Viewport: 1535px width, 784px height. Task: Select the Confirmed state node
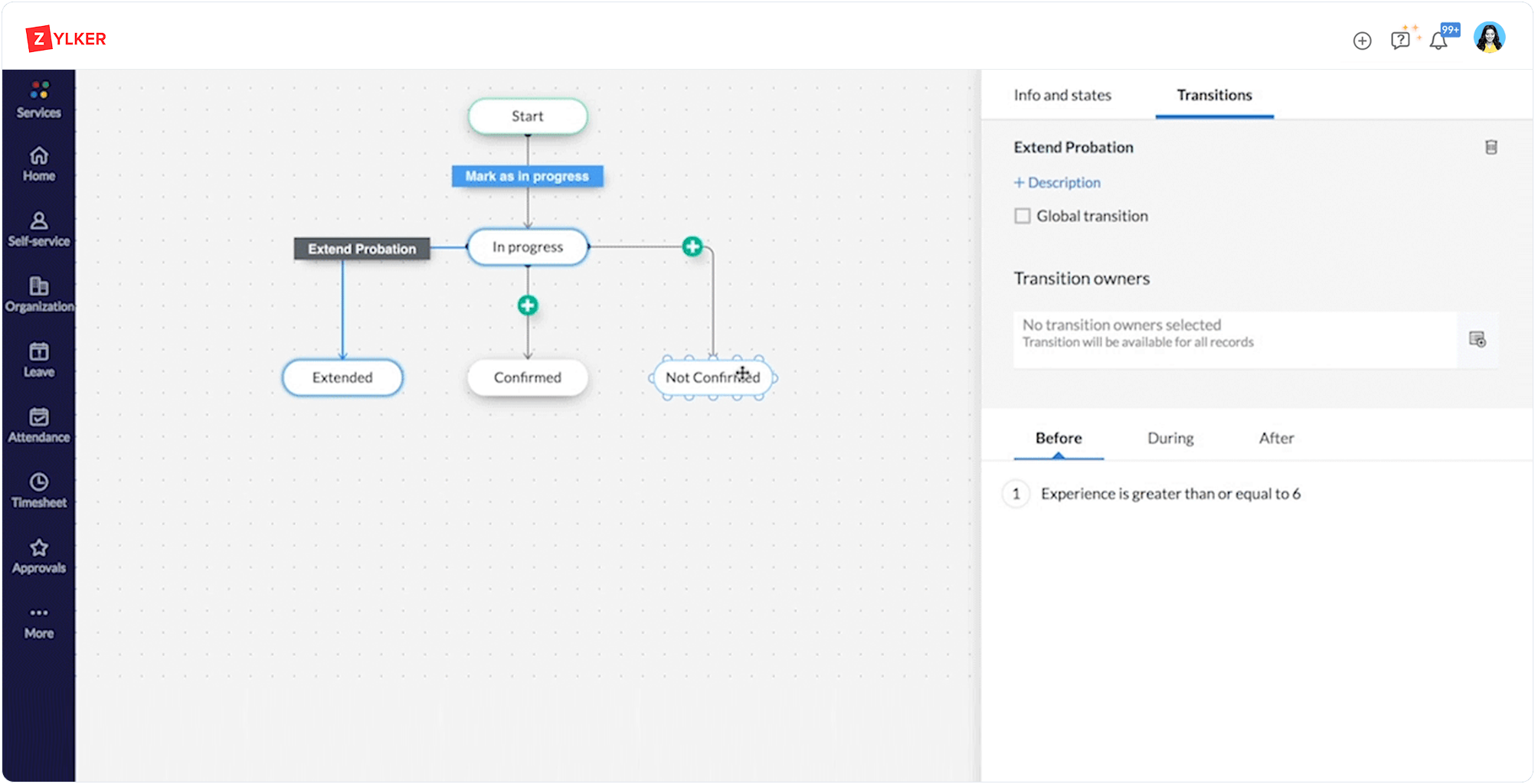coord(527,377)
